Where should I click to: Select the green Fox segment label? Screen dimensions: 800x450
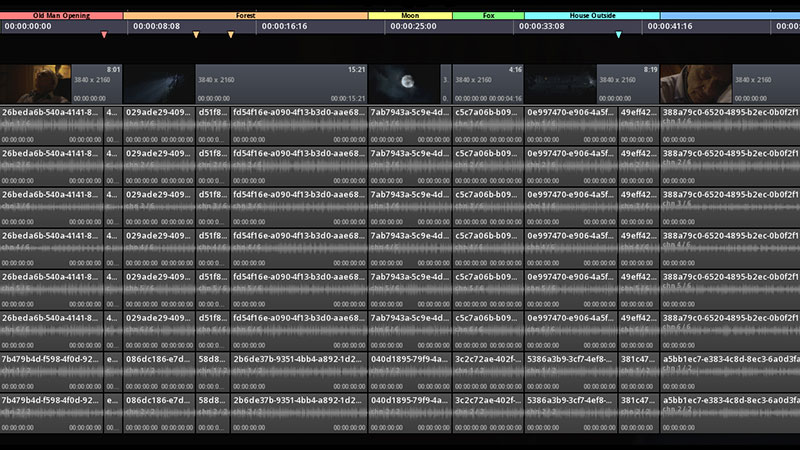(x=488, y=16)
